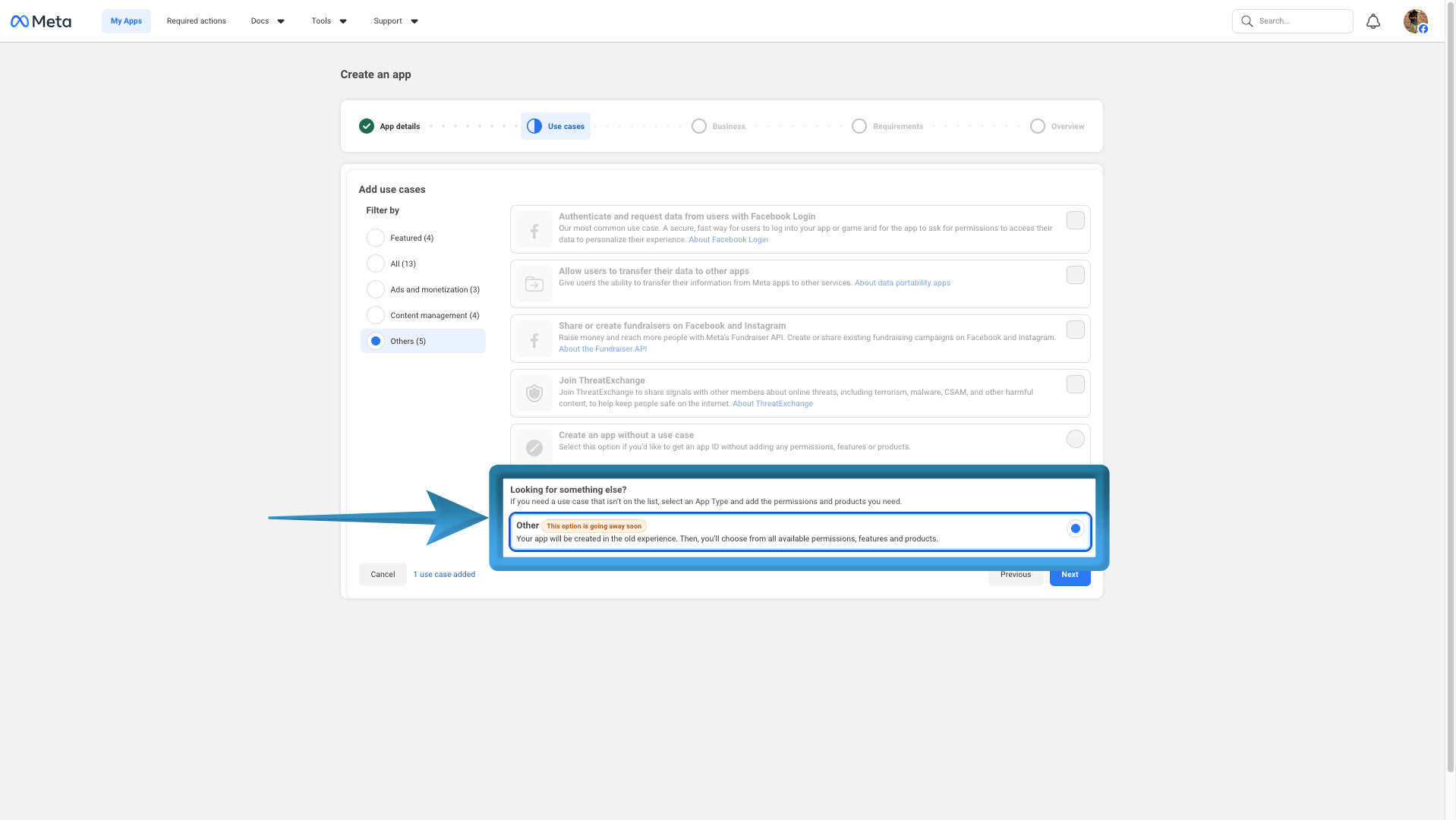Open the notifications bell
The width and height of the screenshot is (1456, 820).
point(1372,21)
